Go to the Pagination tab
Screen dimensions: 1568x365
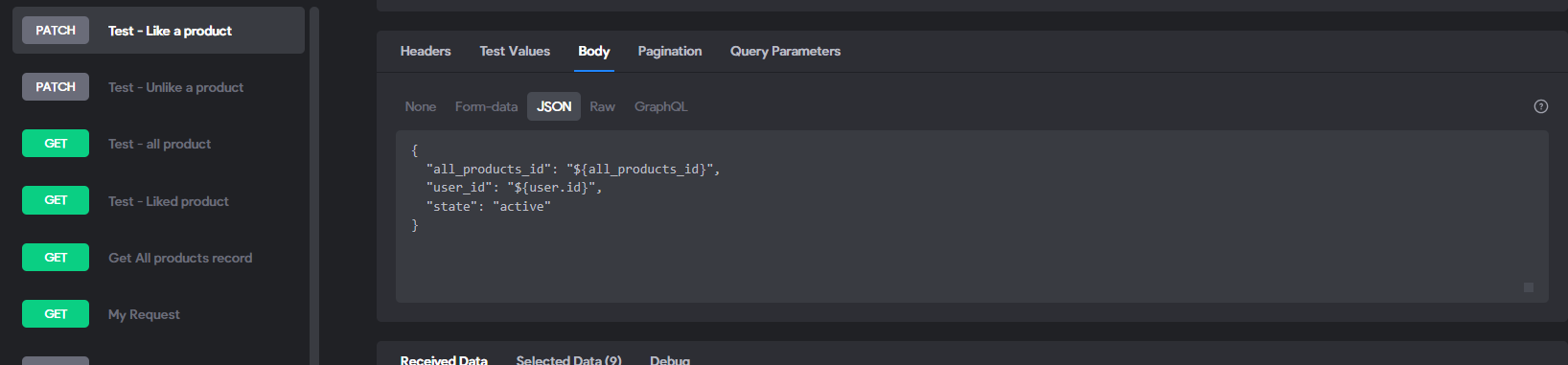[x=670, y=51]
